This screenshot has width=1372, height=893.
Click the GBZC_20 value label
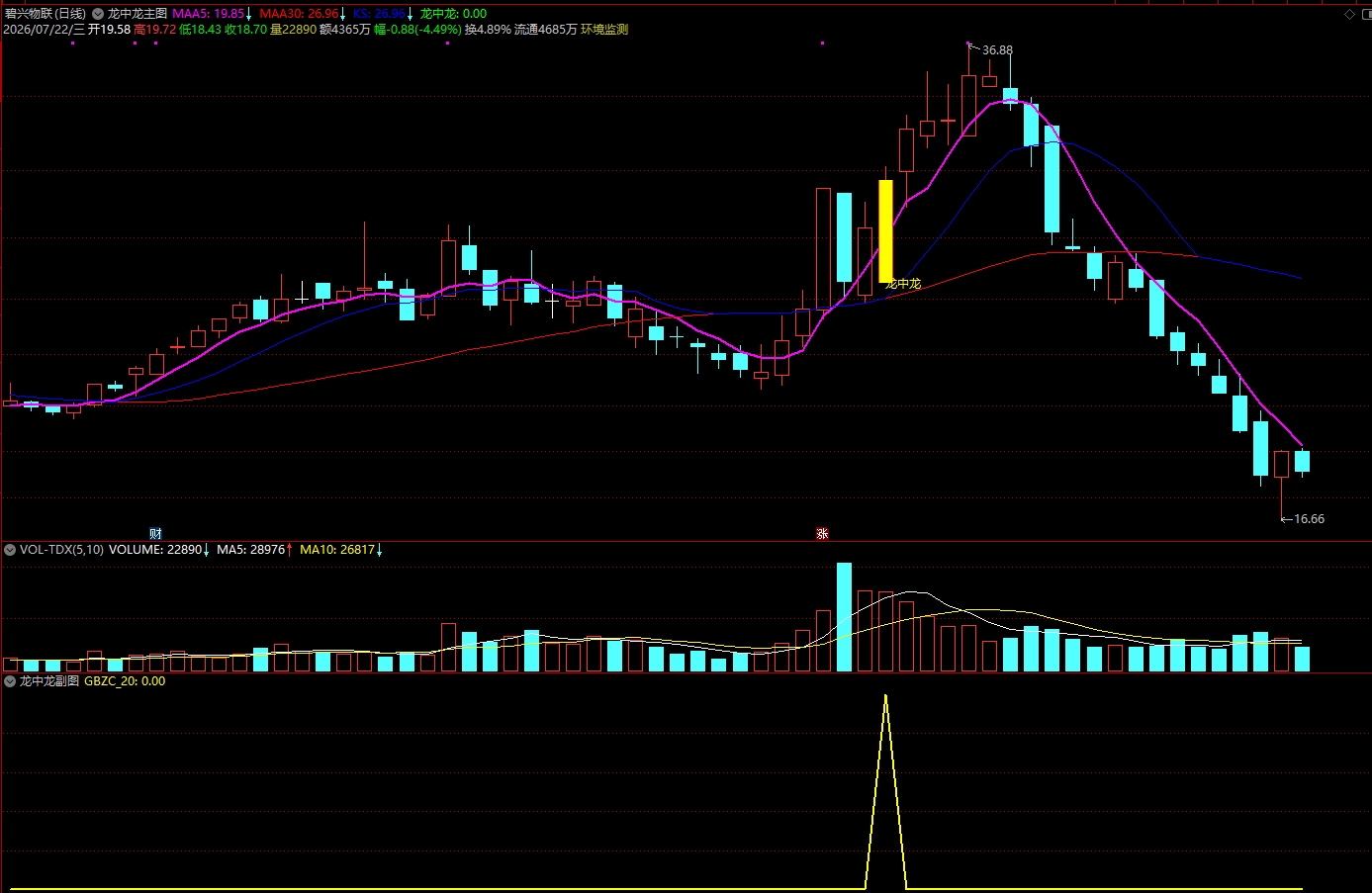(125, 681)
